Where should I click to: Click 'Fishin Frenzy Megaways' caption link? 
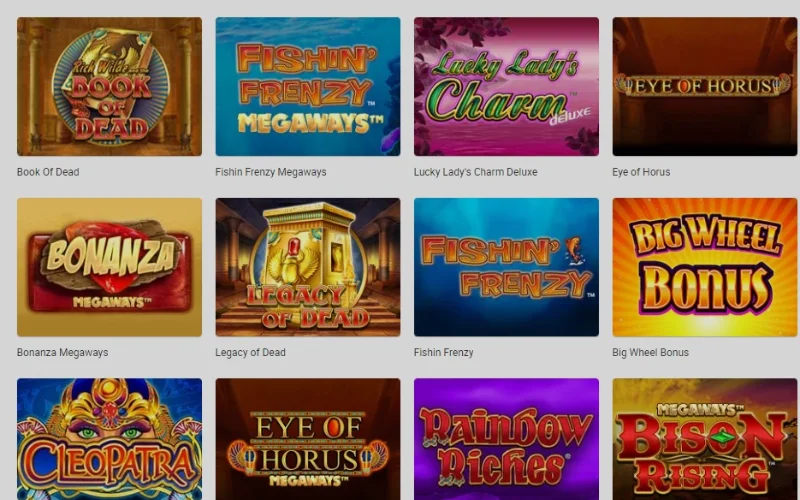270,172
